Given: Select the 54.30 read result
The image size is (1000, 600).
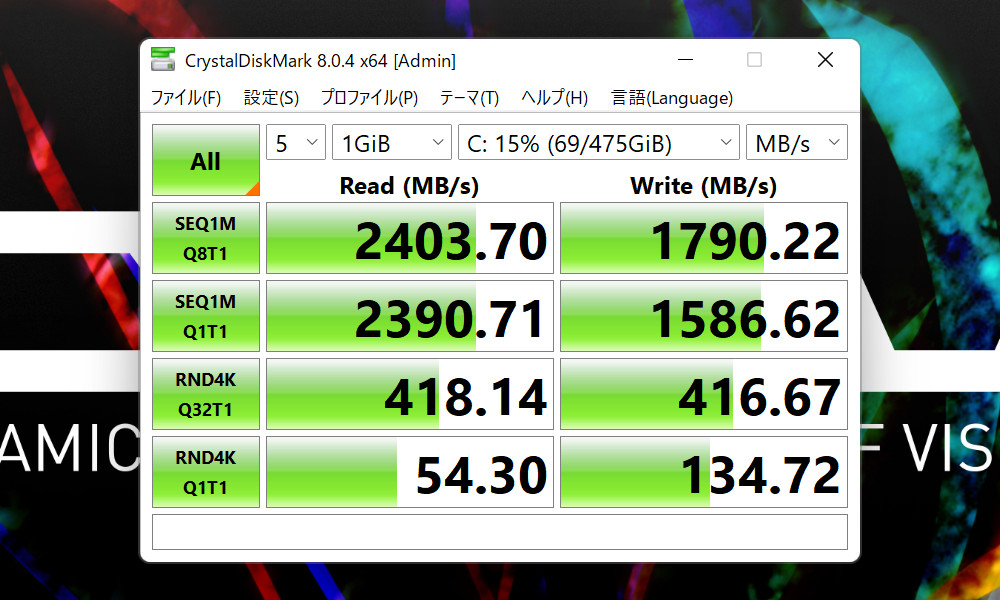Looking at the screenshot, I should click(409, 472).
